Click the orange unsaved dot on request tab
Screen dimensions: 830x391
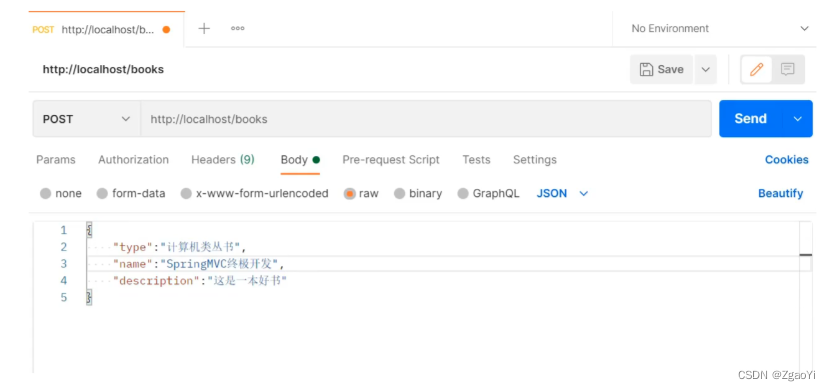coord(166,30)
